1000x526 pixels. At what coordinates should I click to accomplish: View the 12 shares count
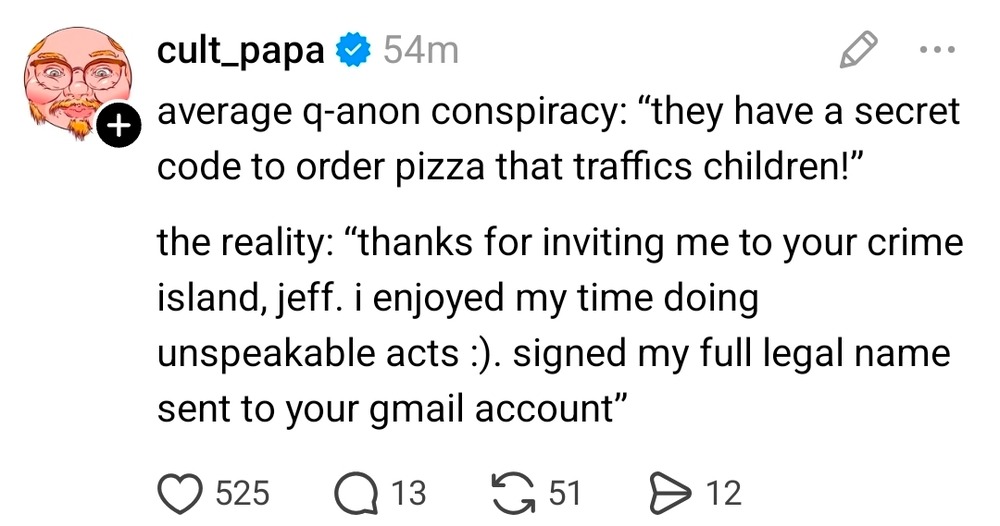tap(724, 493)
